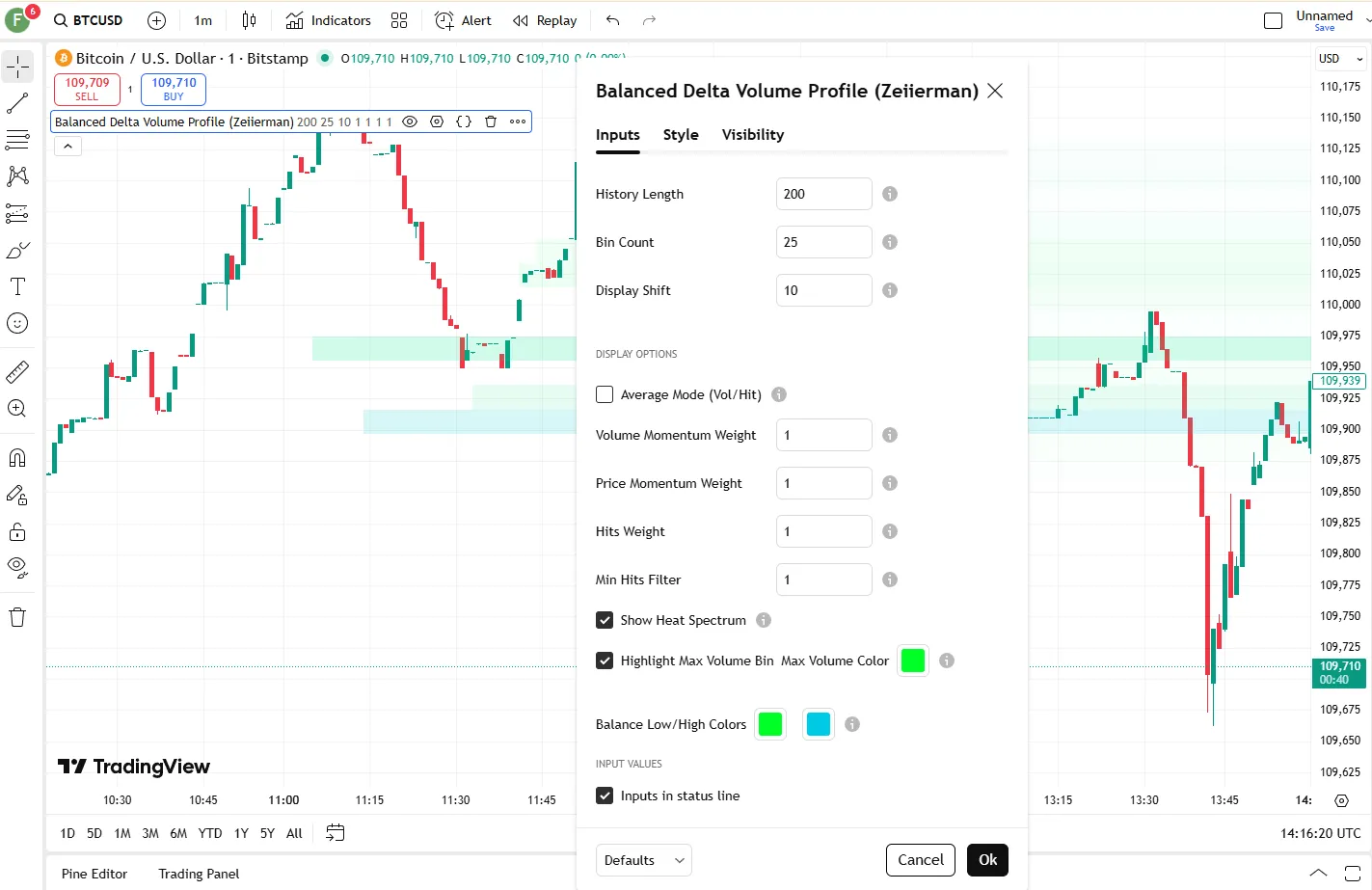Open the forecasting and measurement tools
The image size is (1372, 890).
click(17, 213)
